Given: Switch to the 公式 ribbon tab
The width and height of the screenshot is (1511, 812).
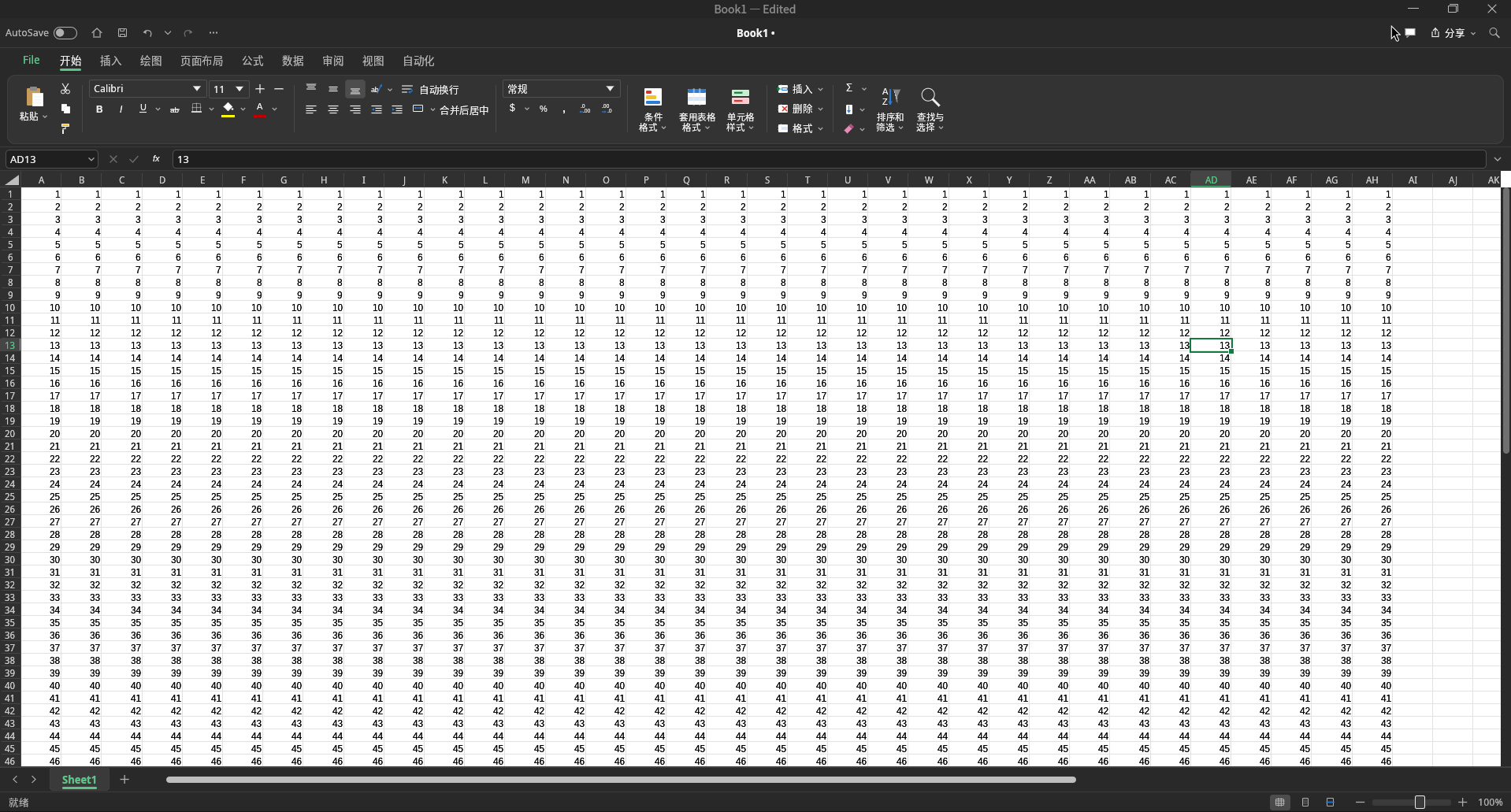Looking at the screenshot, I should click(253, 61).
